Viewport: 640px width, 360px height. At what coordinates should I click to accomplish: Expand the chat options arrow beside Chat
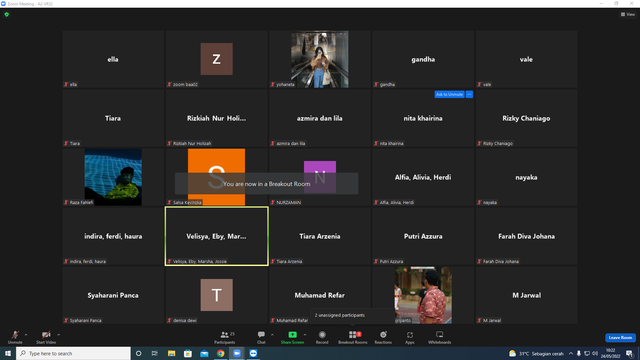[x=272, y=335]
